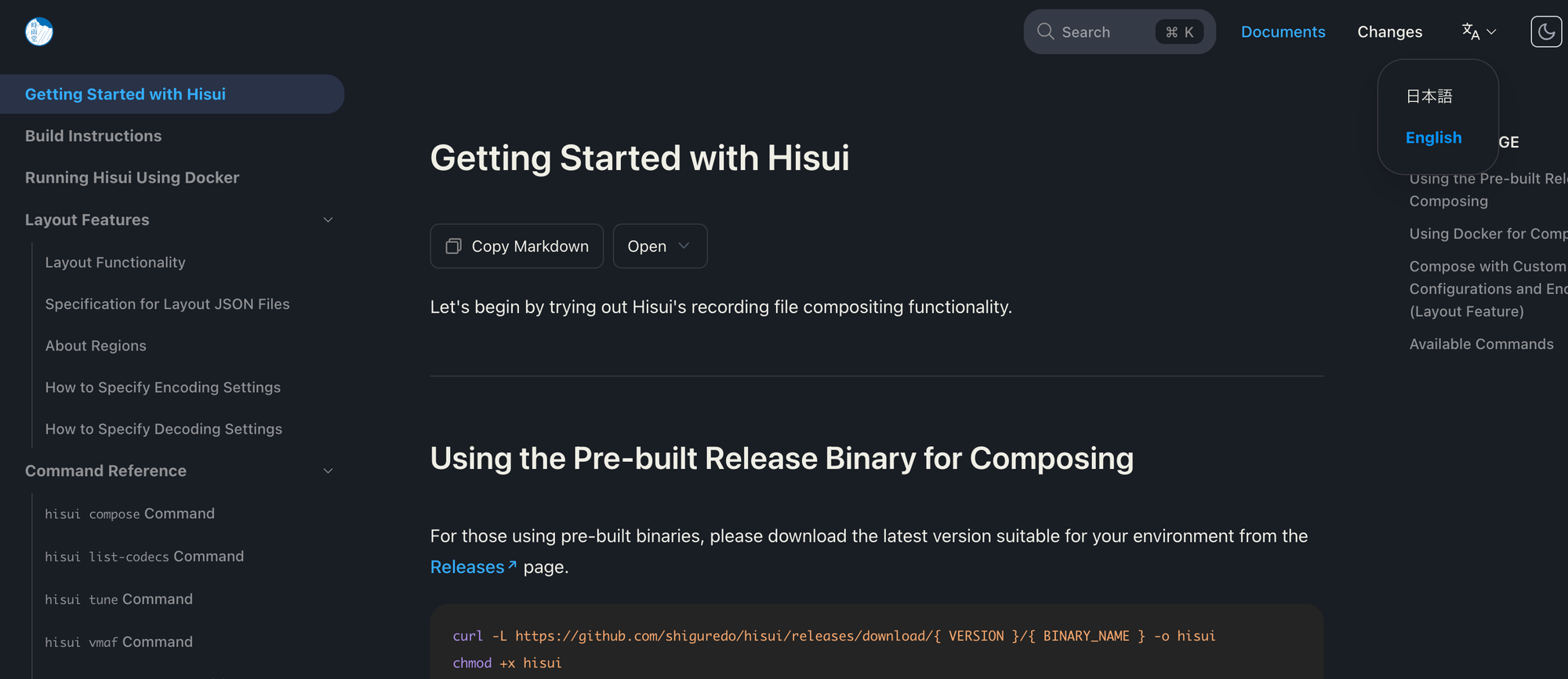This screenshot has width=1568, height=679.
Task: Open Running Hisui Using Docker page
Action: 132,178
